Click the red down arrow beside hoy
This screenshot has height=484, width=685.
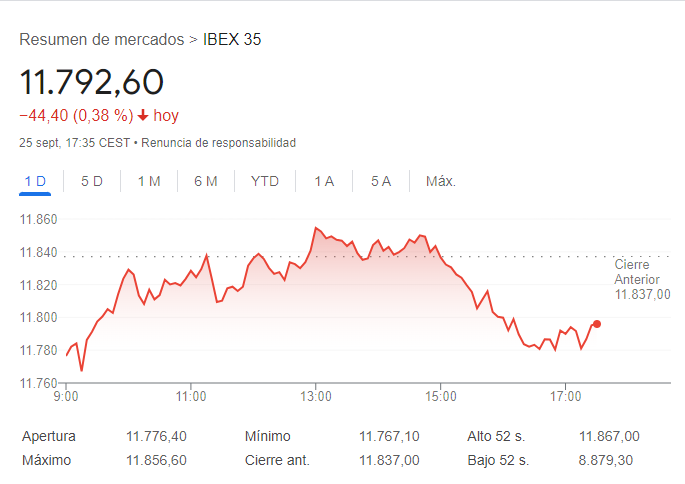point(143,116)
